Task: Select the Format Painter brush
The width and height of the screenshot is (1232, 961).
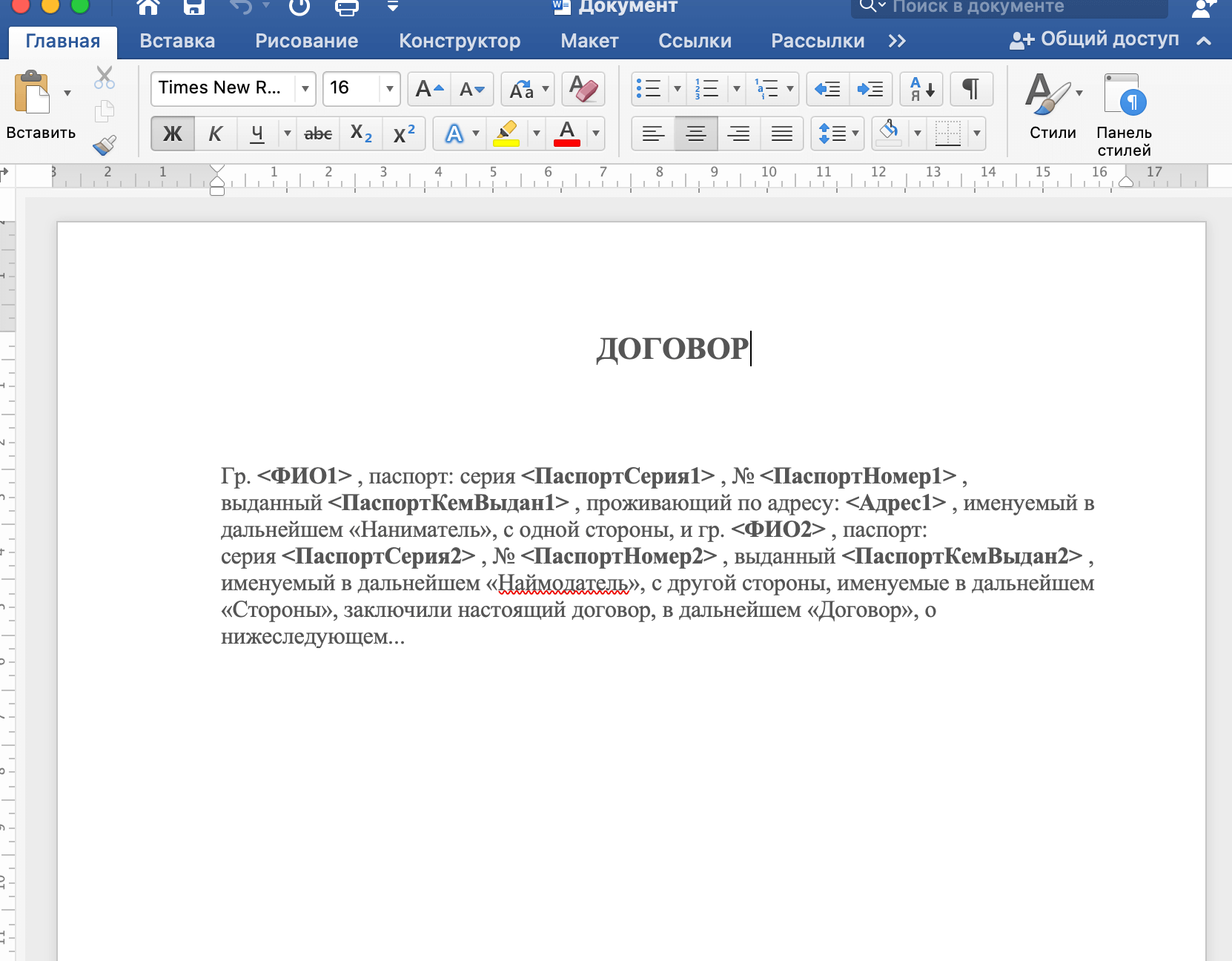Action: tap(105, 145)
